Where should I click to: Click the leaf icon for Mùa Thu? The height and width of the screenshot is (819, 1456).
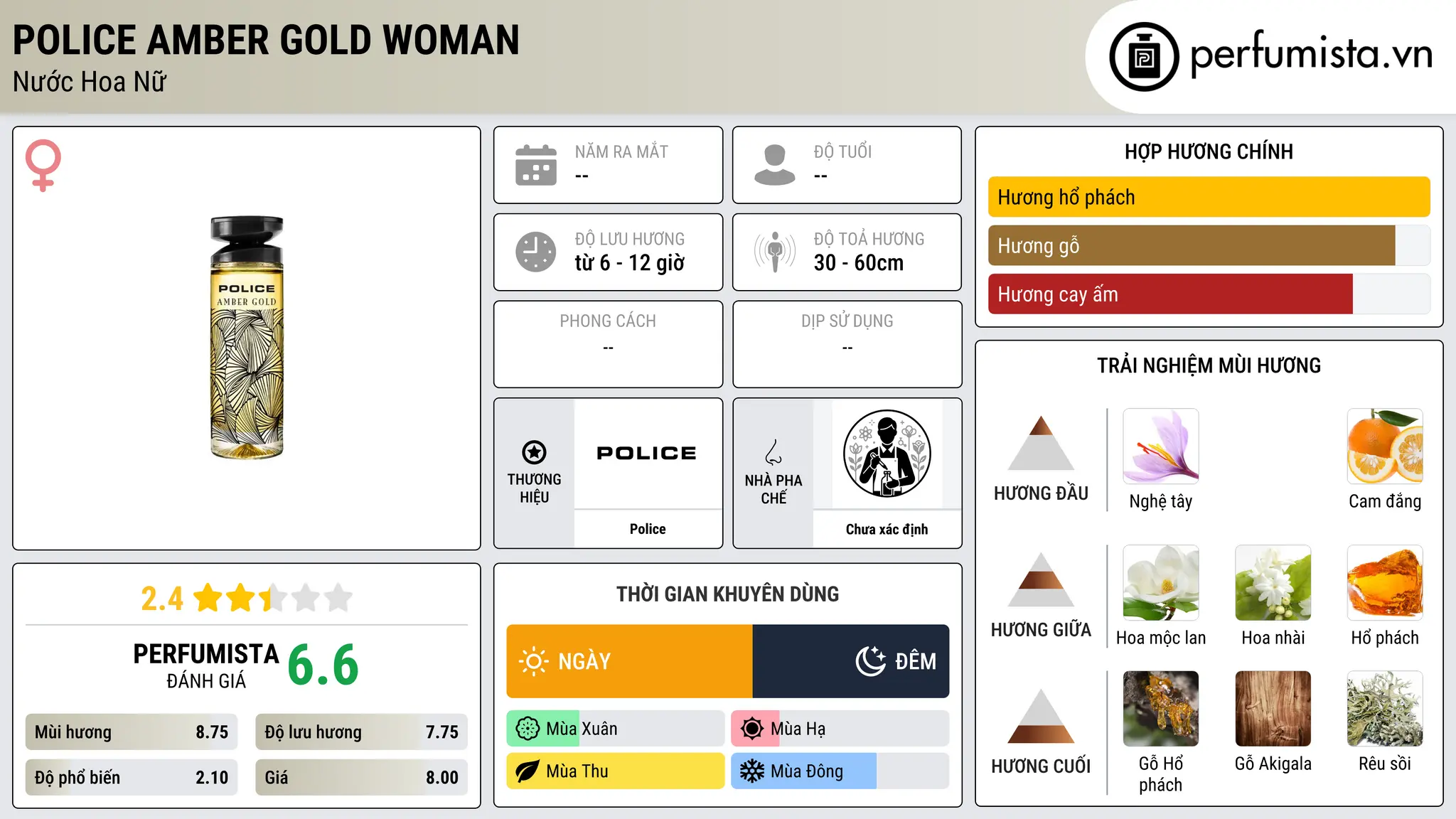pos(528,771)
